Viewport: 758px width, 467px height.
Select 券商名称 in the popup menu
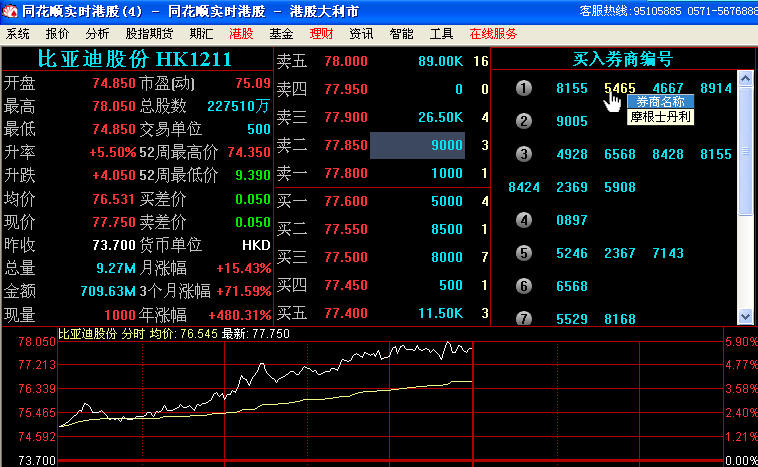tap(660, 101)
